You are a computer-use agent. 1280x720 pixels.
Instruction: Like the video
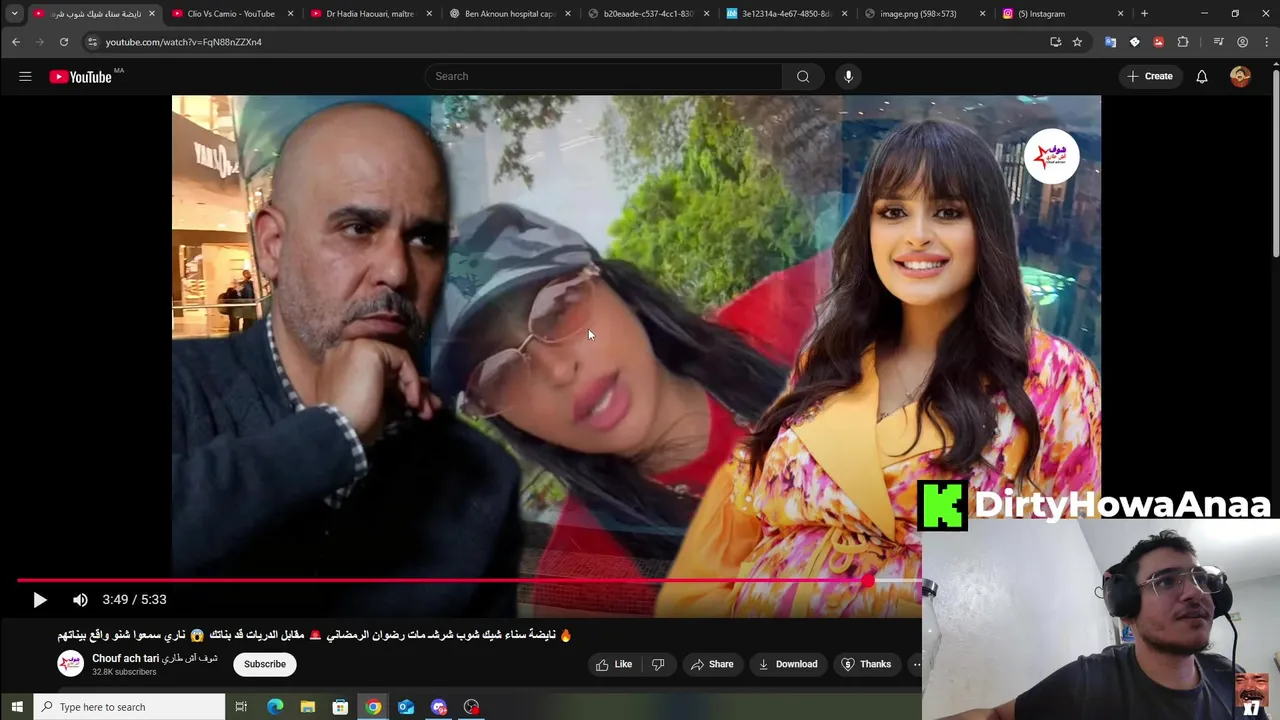pos(614,664)
